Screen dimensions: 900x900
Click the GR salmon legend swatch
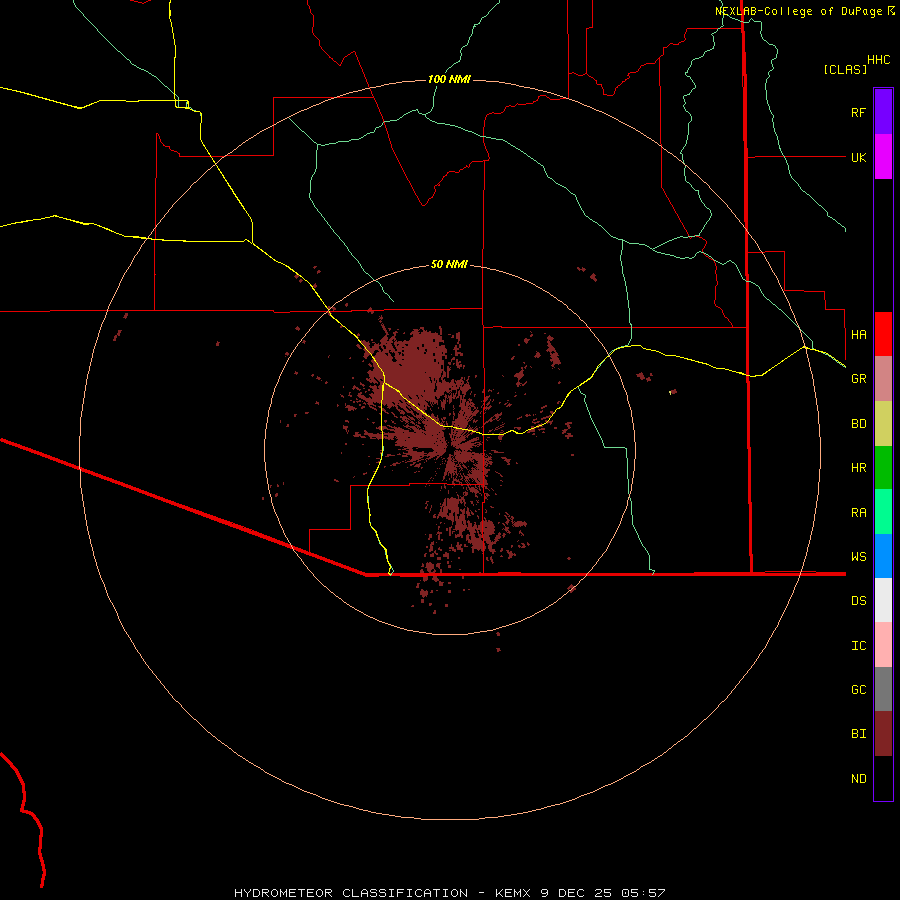click(x=883, y=379)
